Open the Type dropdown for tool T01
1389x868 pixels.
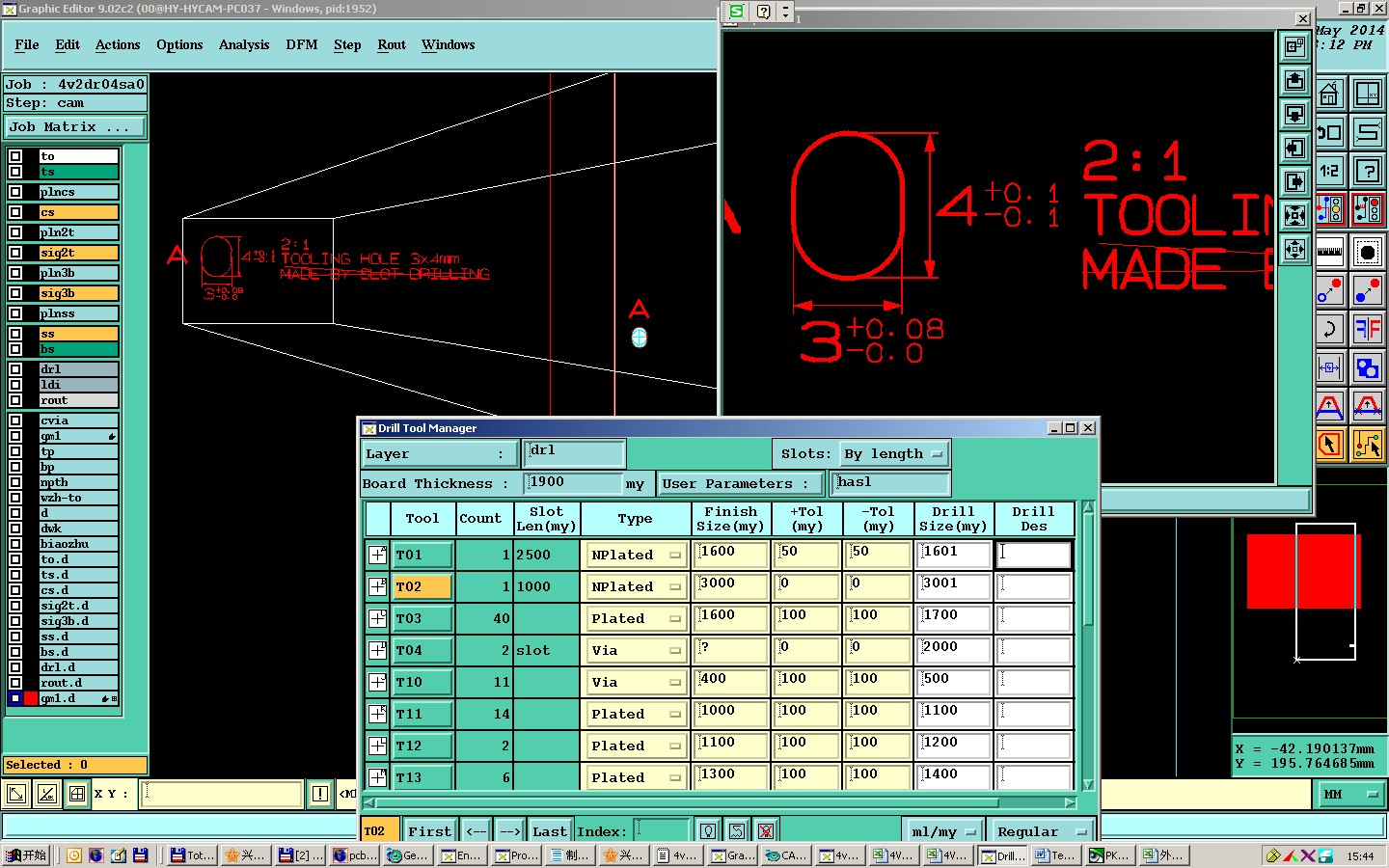pyautogui.click(x=636, y=556)
